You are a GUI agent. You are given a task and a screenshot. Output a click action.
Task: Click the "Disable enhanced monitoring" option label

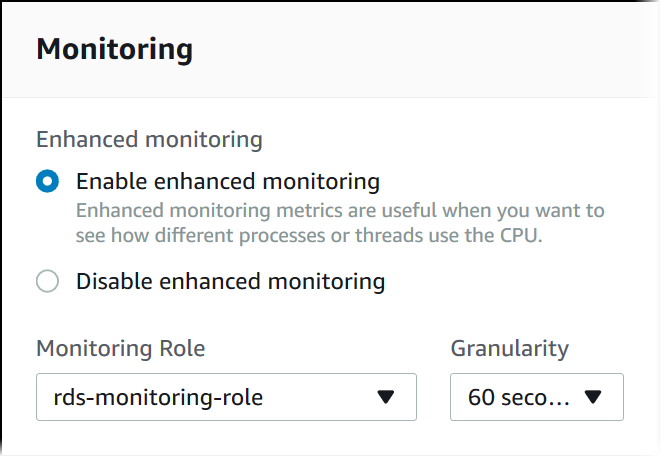(x=230, y=282)
